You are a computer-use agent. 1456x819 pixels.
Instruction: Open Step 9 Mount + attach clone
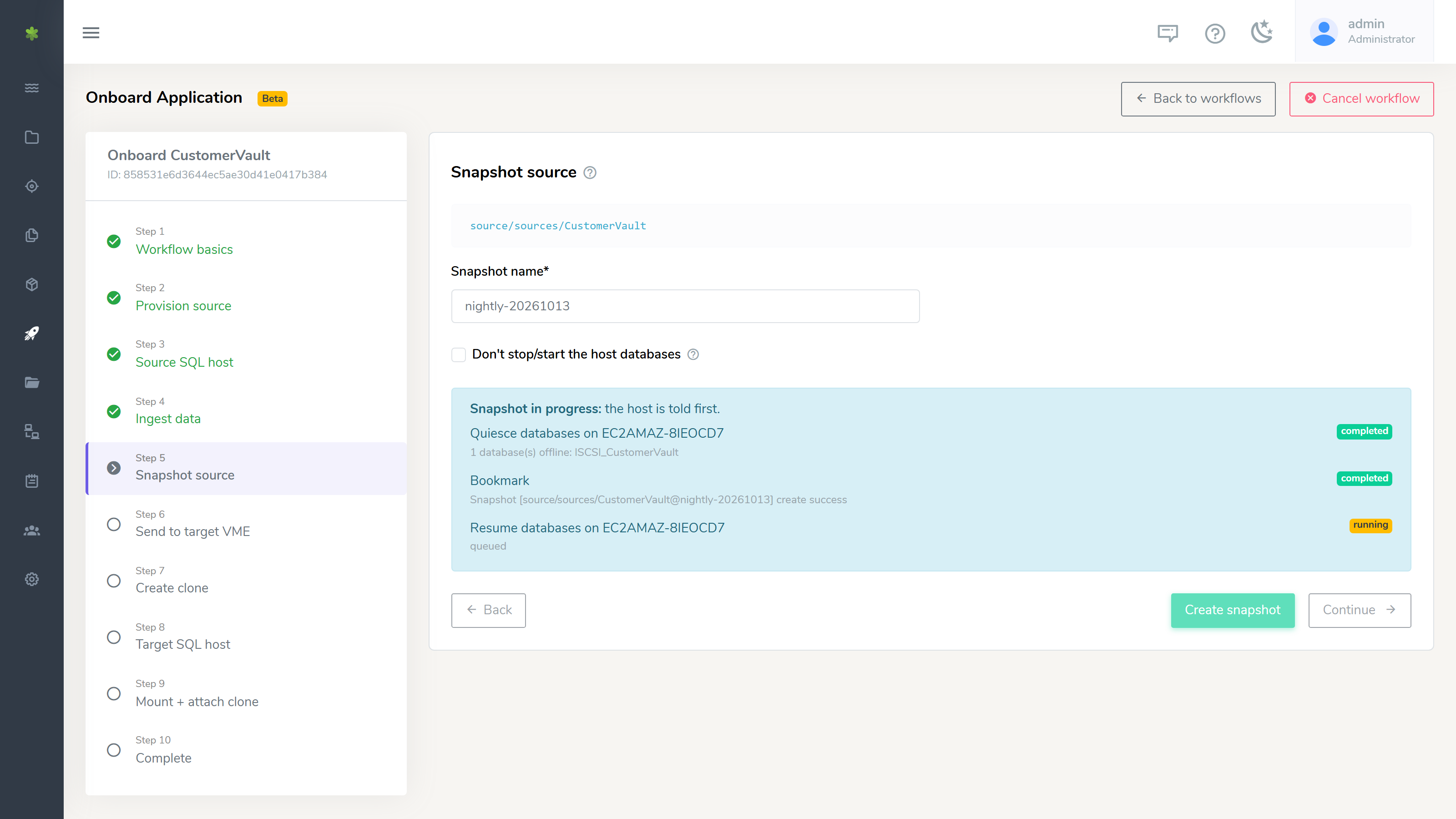pos(246,693)
